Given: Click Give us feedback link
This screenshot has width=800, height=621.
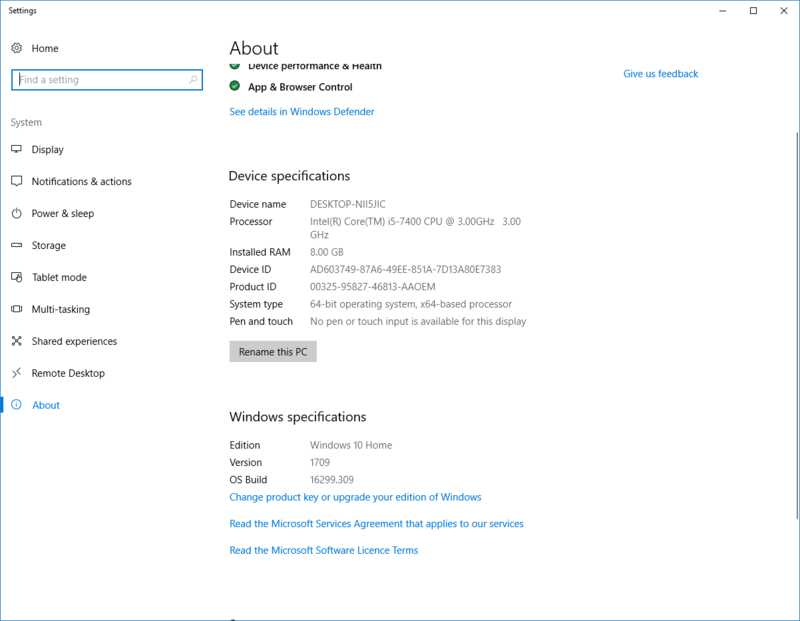Looking at the screenshot, I should point(660,74).
